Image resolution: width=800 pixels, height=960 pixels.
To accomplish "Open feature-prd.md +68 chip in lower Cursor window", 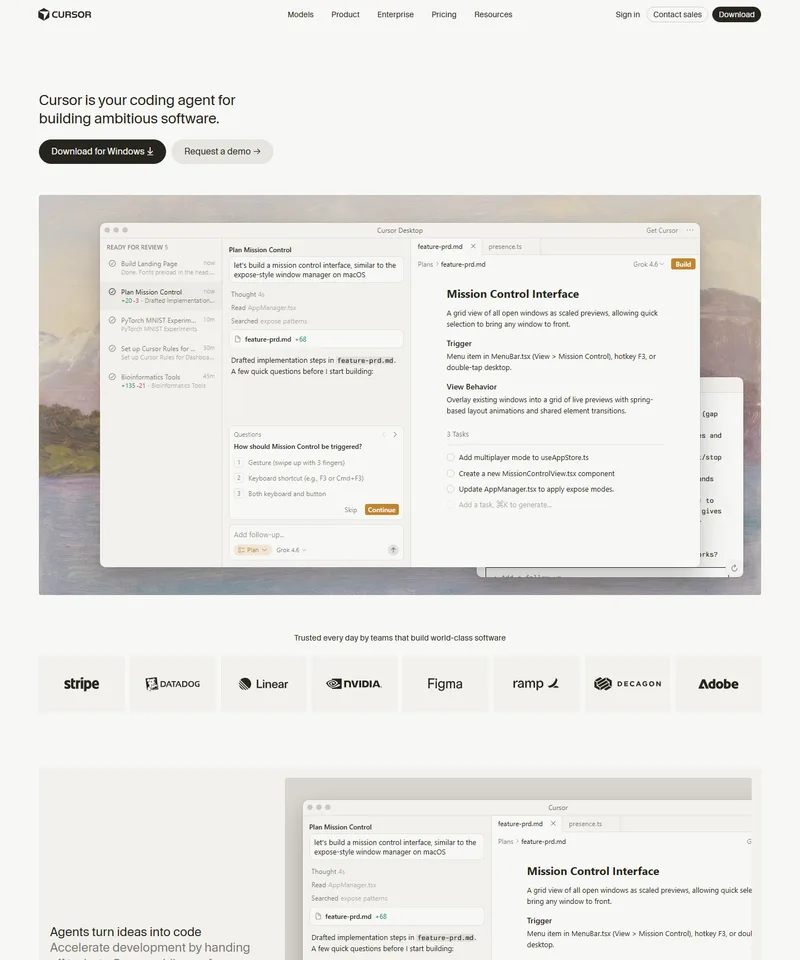I will point(397,917).
